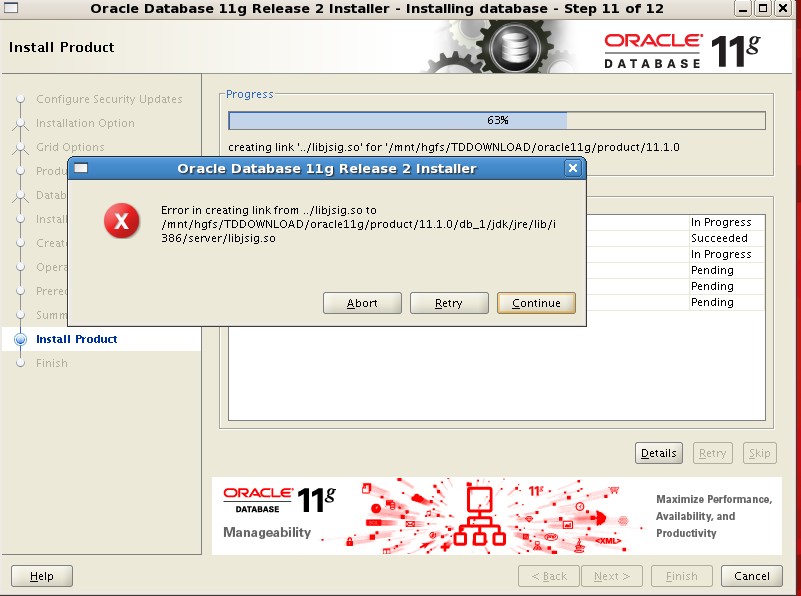The image size is (801, 596).
Task: Click the Install Product step bullet icon
Action: tap(20, 339)
